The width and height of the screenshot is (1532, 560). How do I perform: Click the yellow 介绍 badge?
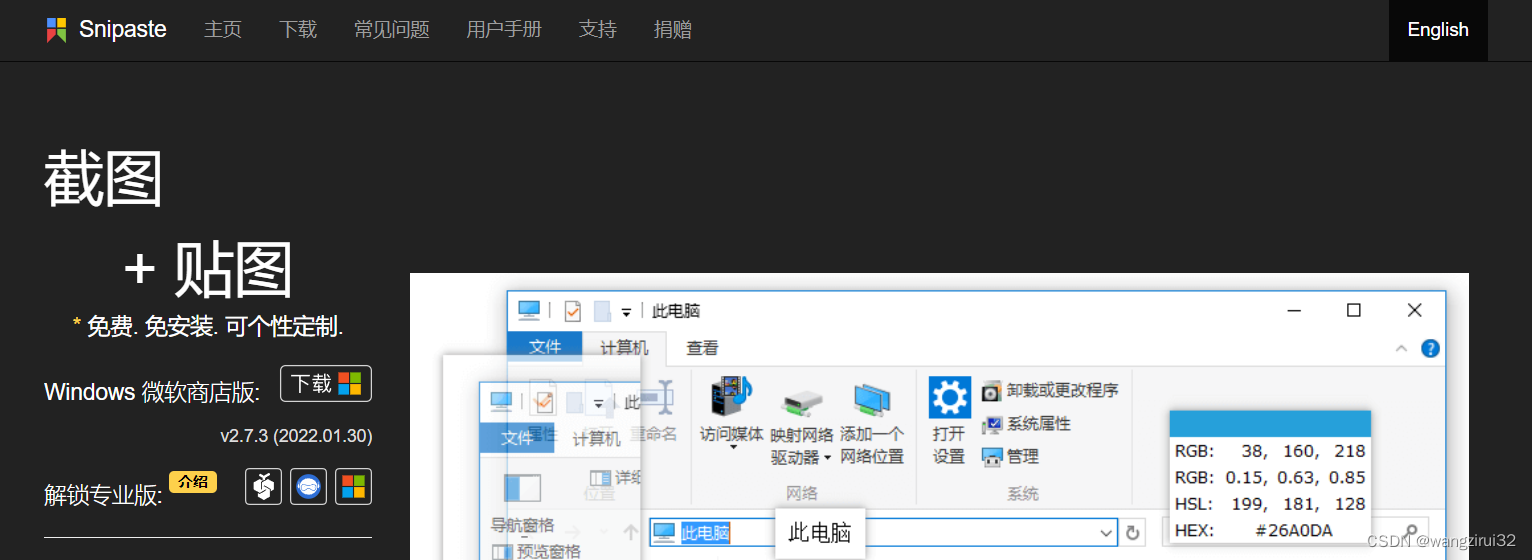[x=193, y=482]
